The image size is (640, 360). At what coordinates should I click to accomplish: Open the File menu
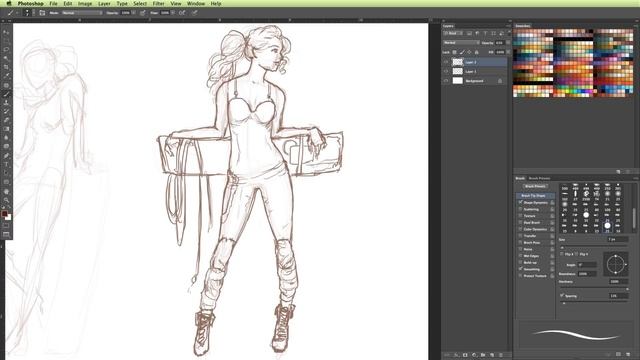pos(53,3)
